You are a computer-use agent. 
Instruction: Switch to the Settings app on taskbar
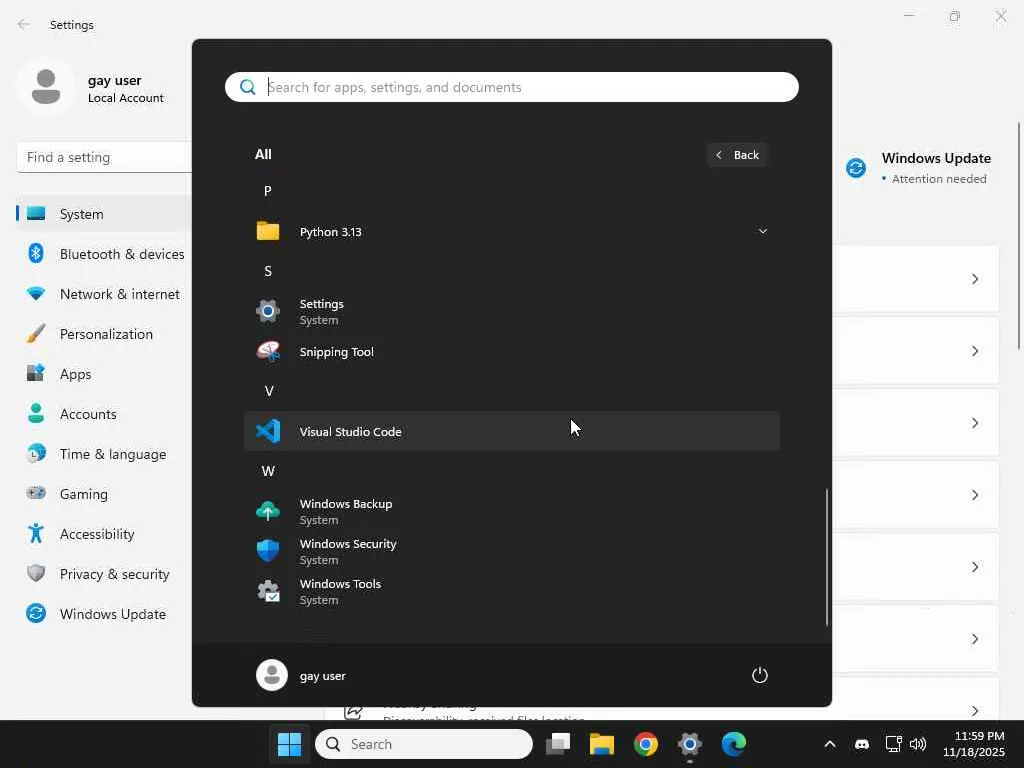point(690,744)
